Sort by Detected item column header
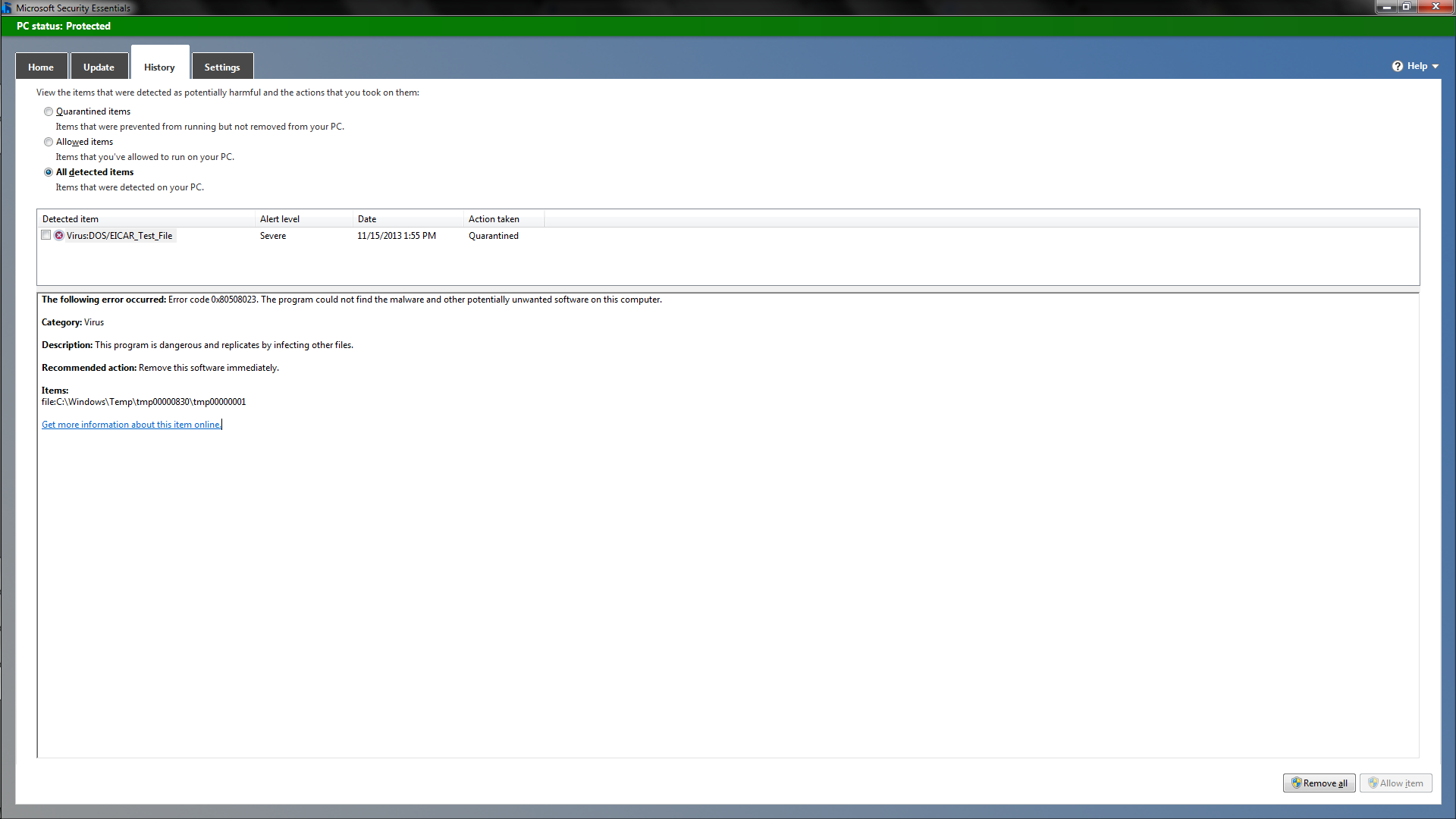1456x819 pixels. 146,219
